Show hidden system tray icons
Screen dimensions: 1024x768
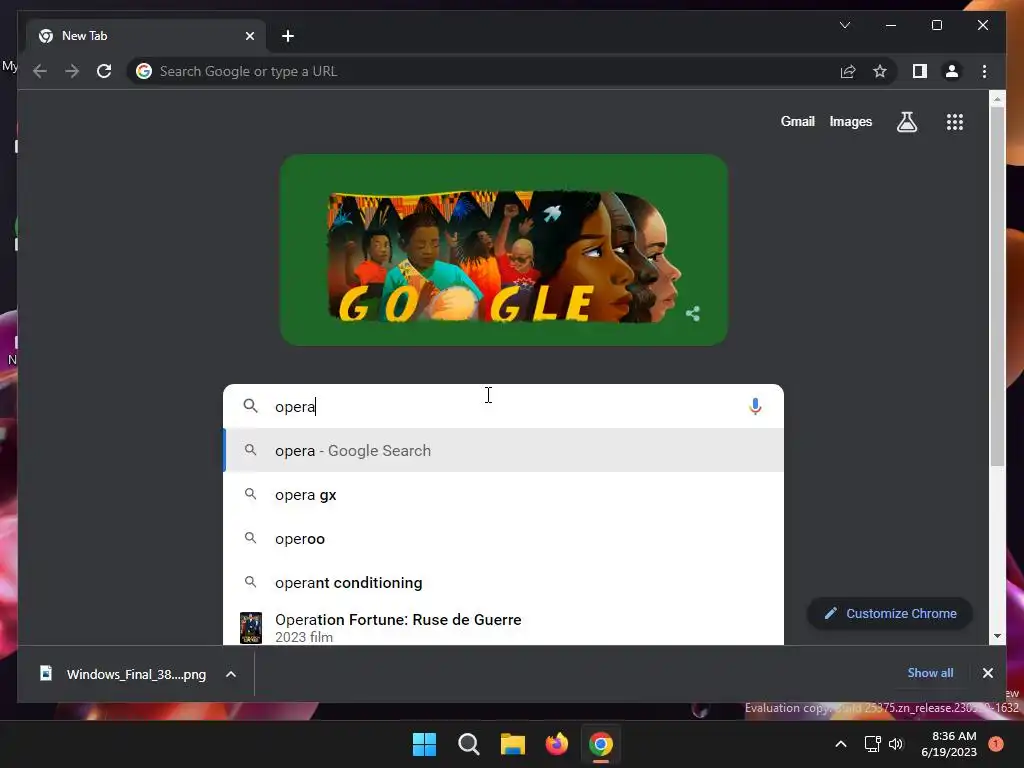(x=840, y=744)
